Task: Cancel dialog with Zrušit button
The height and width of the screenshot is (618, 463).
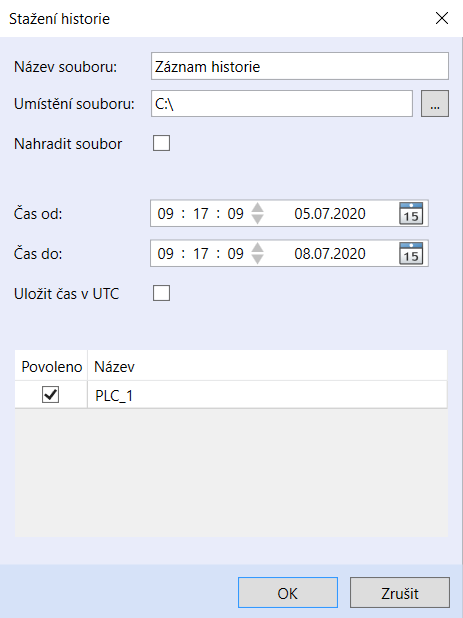Action: click(x=400, y=593)
